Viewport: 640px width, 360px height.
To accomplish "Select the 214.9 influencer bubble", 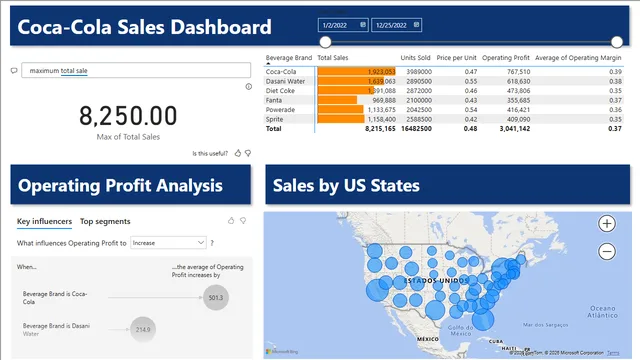I will pos(143,329).
